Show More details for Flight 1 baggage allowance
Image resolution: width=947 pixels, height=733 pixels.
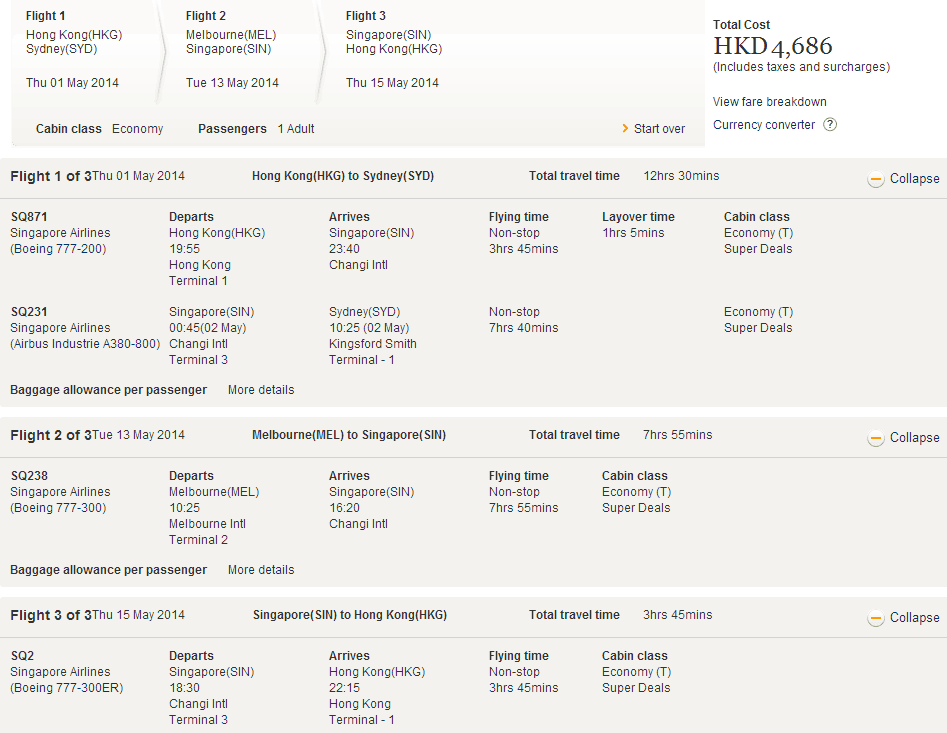(x=261, y=390)
